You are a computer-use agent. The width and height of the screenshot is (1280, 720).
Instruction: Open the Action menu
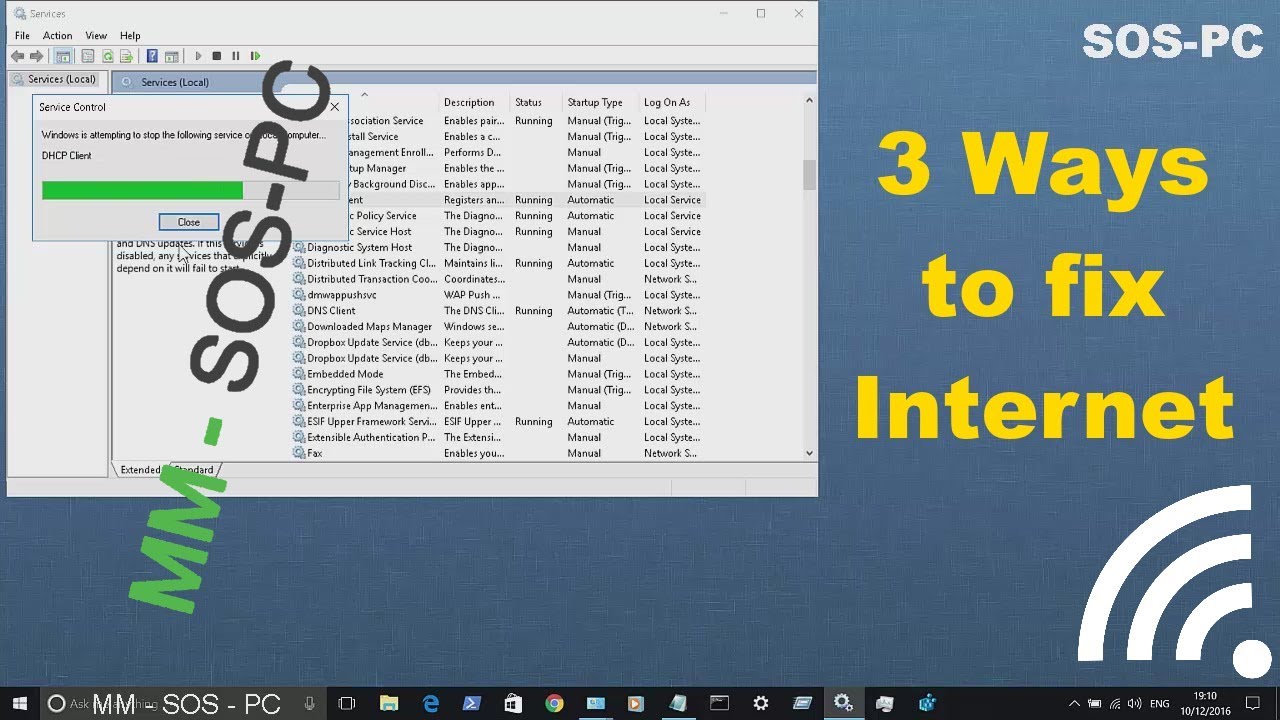(57, 35)
